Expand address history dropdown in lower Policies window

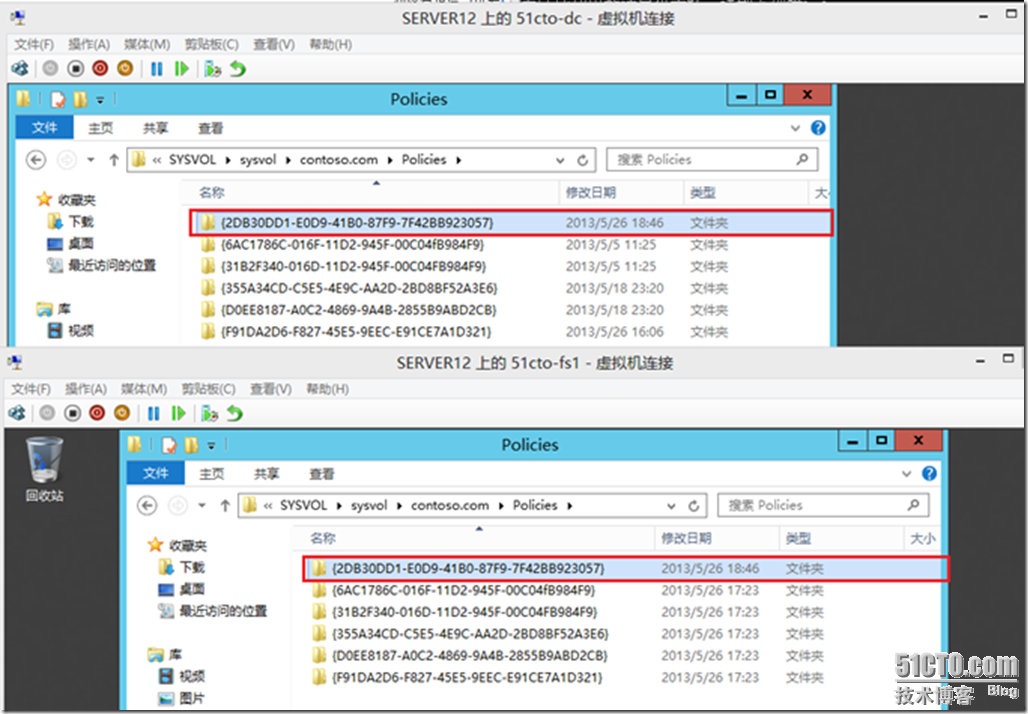click(671, 506)
